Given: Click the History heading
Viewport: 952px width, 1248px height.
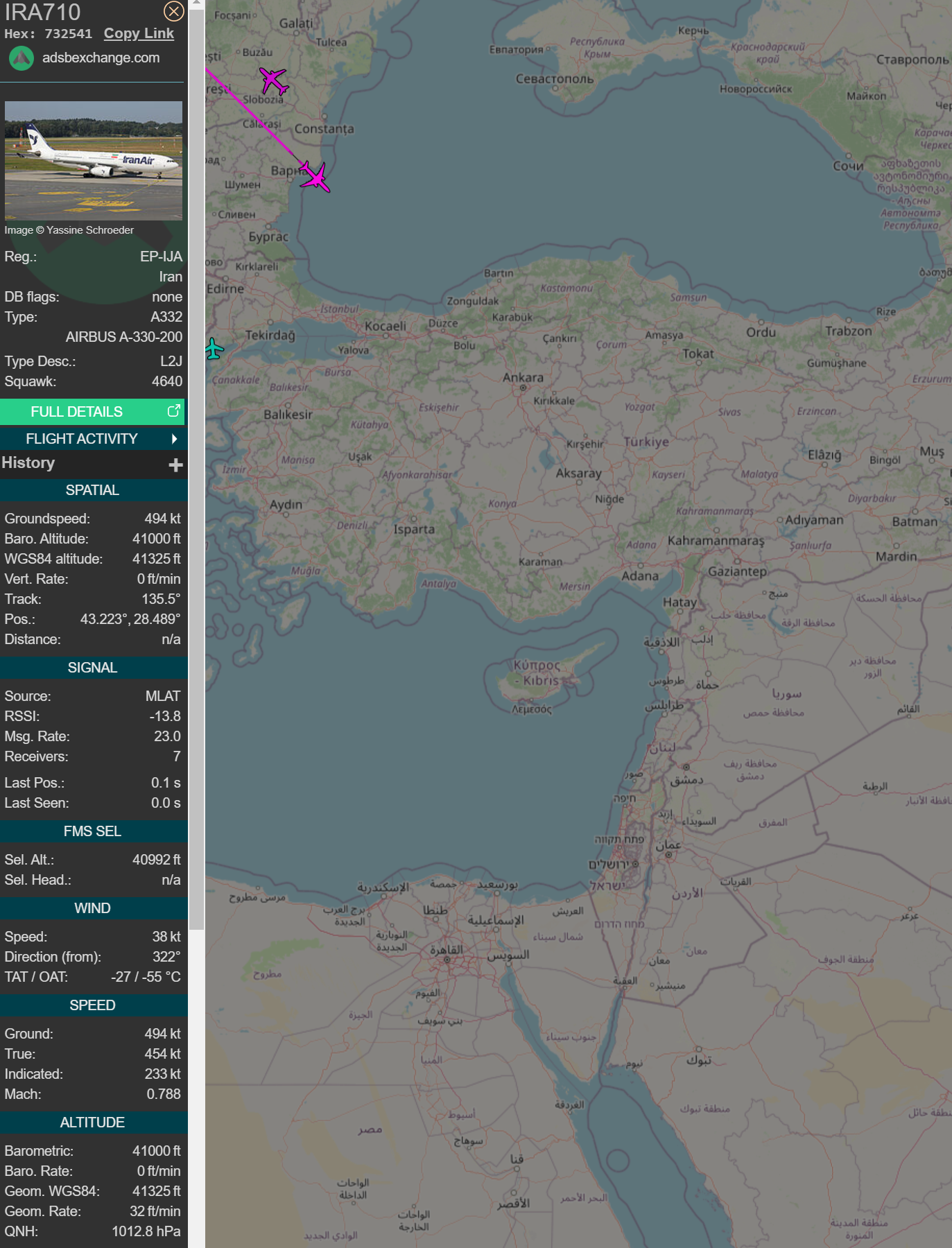Looking at the screenshot, I should pyautogui.click(x=28, y=462).
